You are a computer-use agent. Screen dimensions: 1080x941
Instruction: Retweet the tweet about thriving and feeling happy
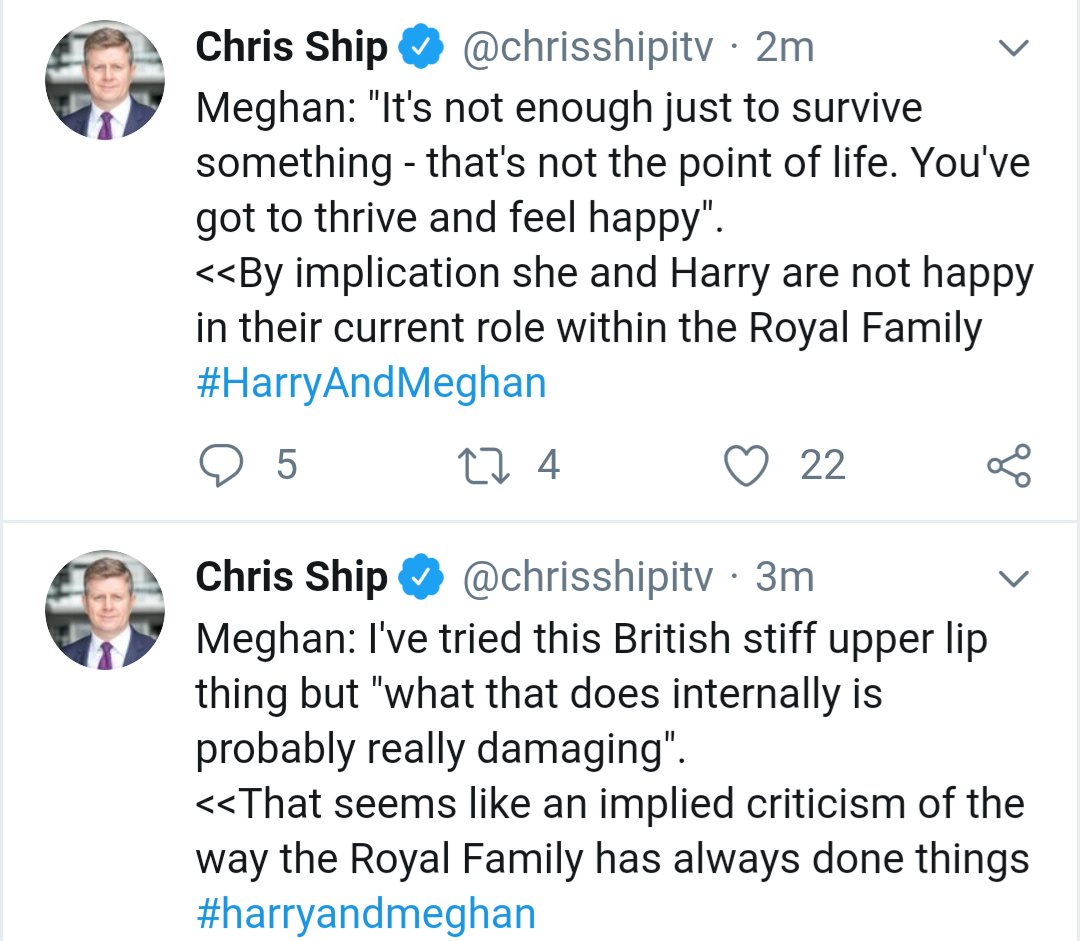[x=482, y=466]
